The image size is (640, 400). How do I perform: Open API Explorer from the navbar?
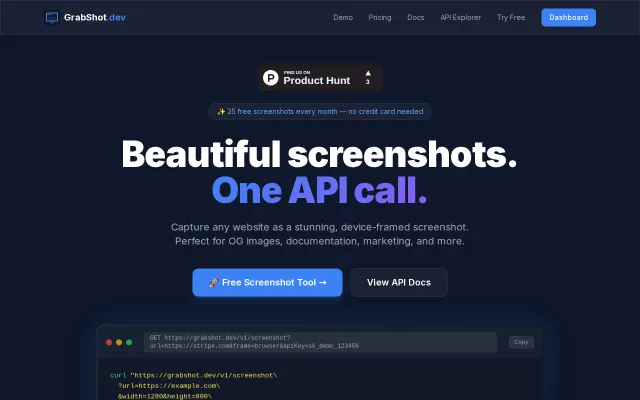460,18
